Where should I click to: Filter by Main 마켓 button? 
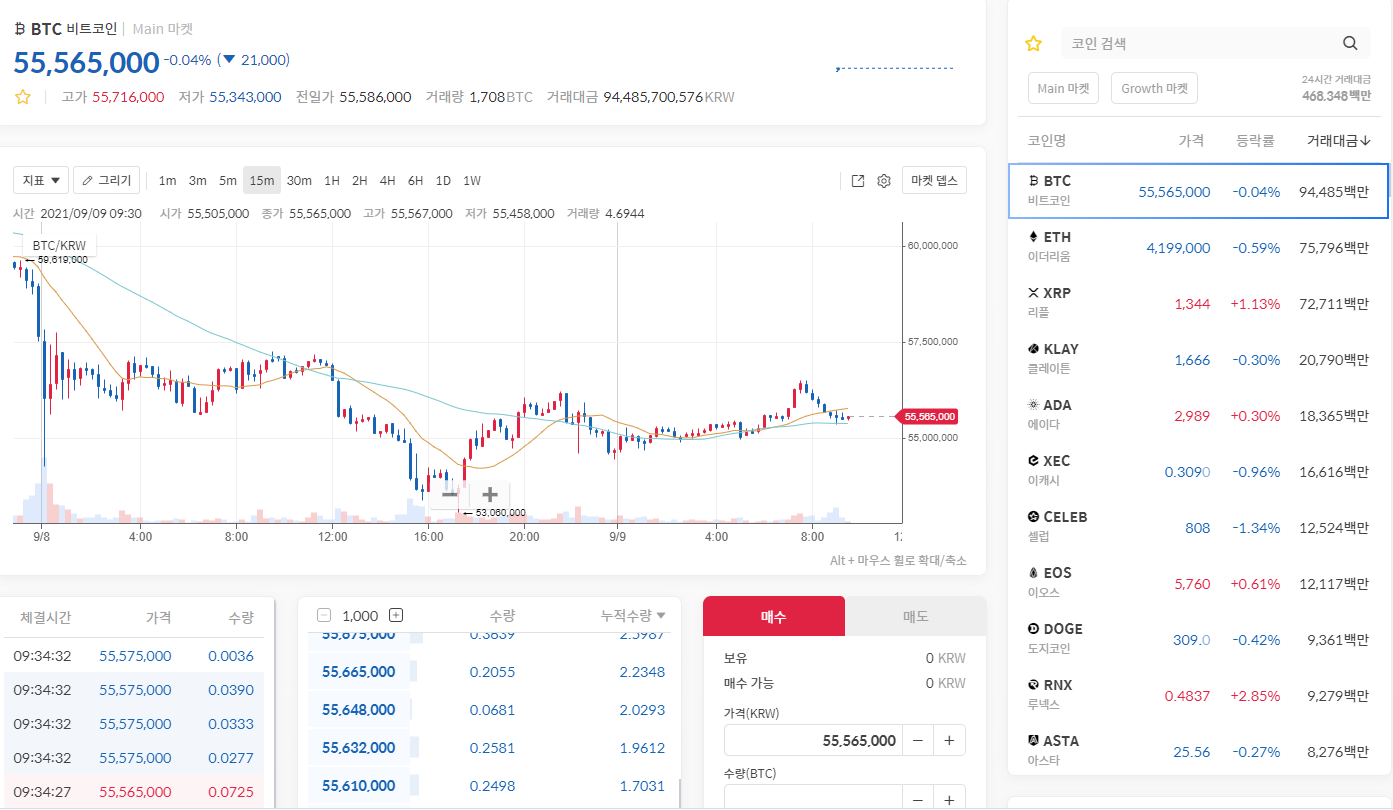point(1063,88)
